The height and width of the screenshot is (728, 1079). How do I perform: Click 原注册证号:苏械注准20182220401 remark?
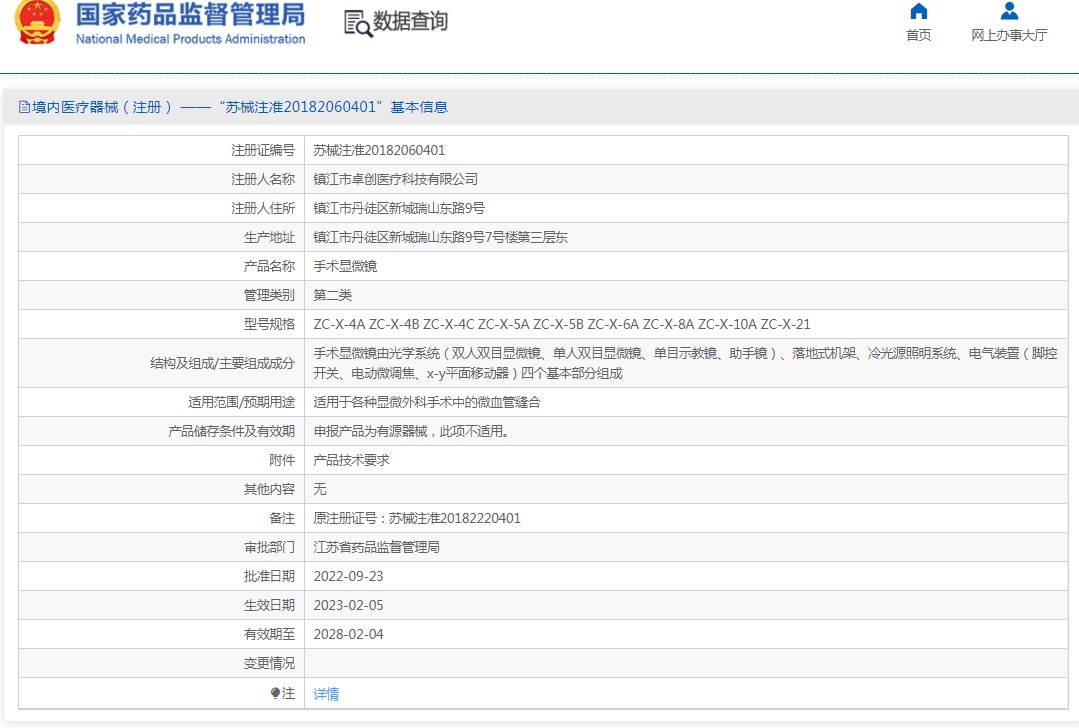[x=417, y=518]
